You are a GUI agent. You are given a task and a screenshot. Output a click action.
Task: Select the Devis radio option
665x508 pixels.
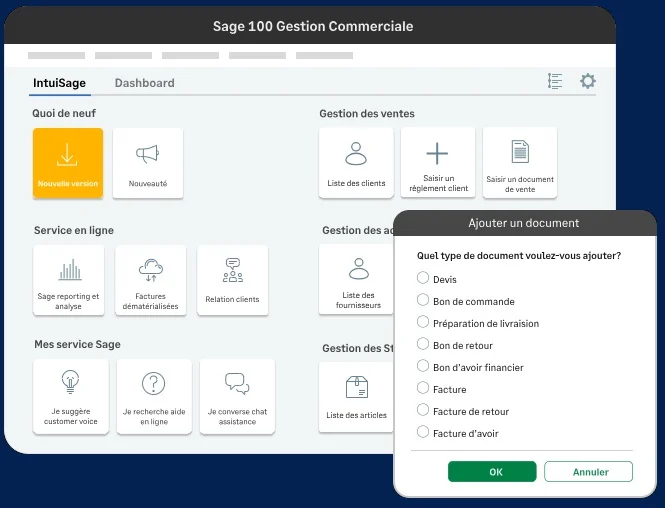tap(423, 279)
